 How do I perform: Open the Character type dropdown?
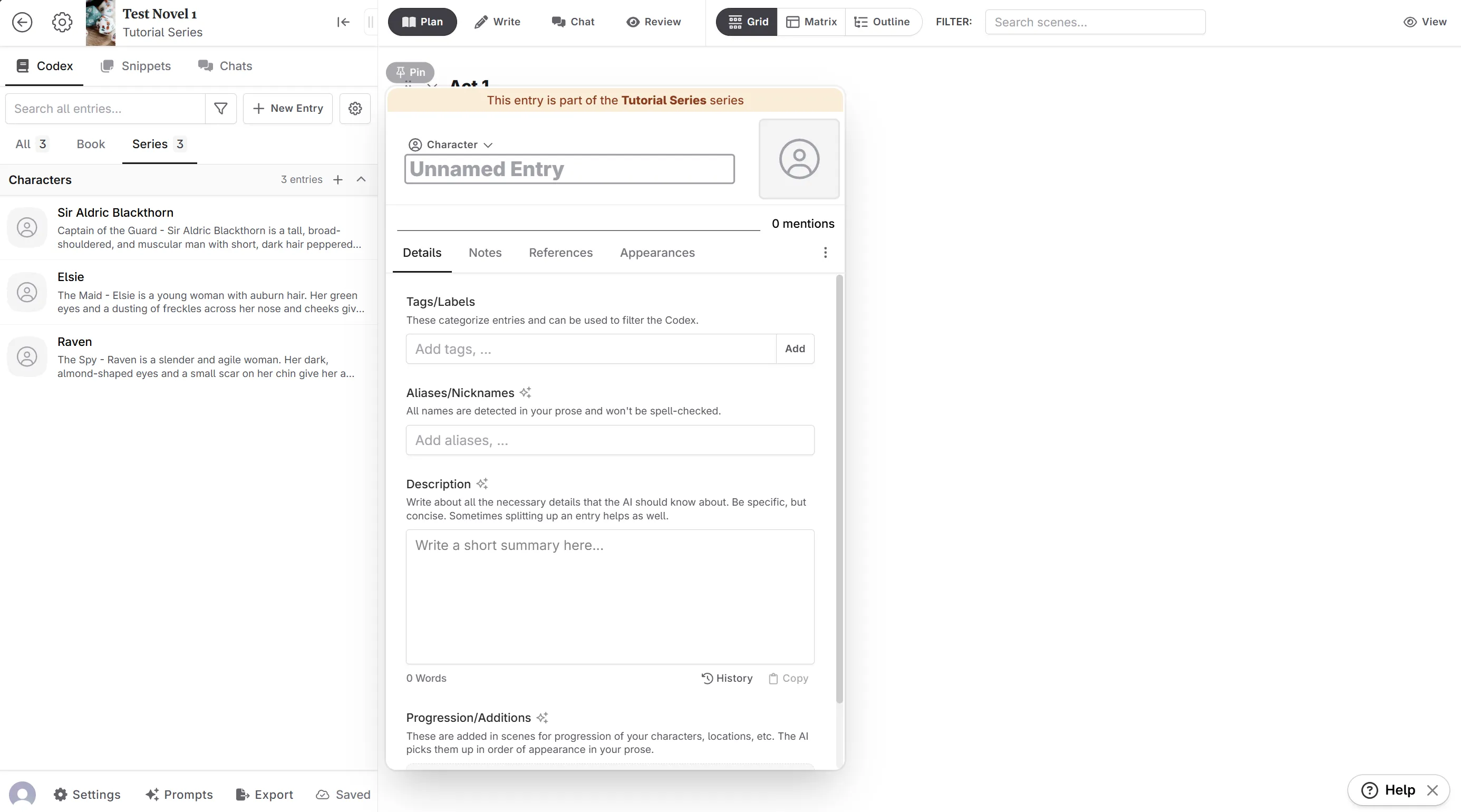[451, 144]
